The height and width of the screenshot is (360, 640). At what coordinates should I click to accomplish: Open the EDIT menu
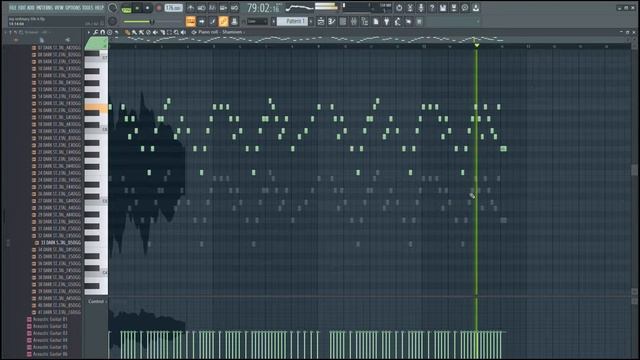coord(22,8)
